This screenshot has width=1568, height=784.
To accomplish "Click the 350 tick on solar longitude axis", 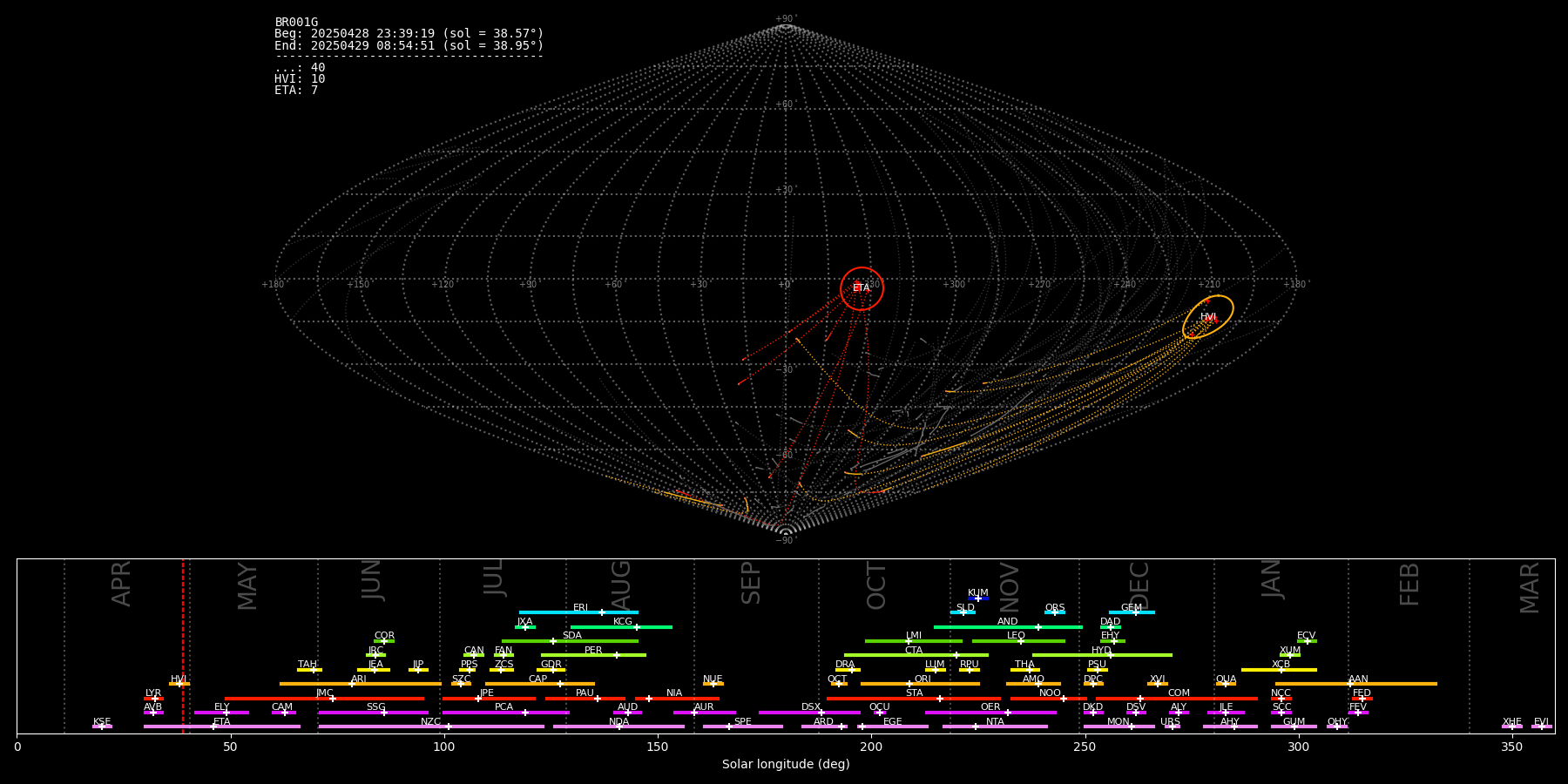I will tap(1511, 747).
